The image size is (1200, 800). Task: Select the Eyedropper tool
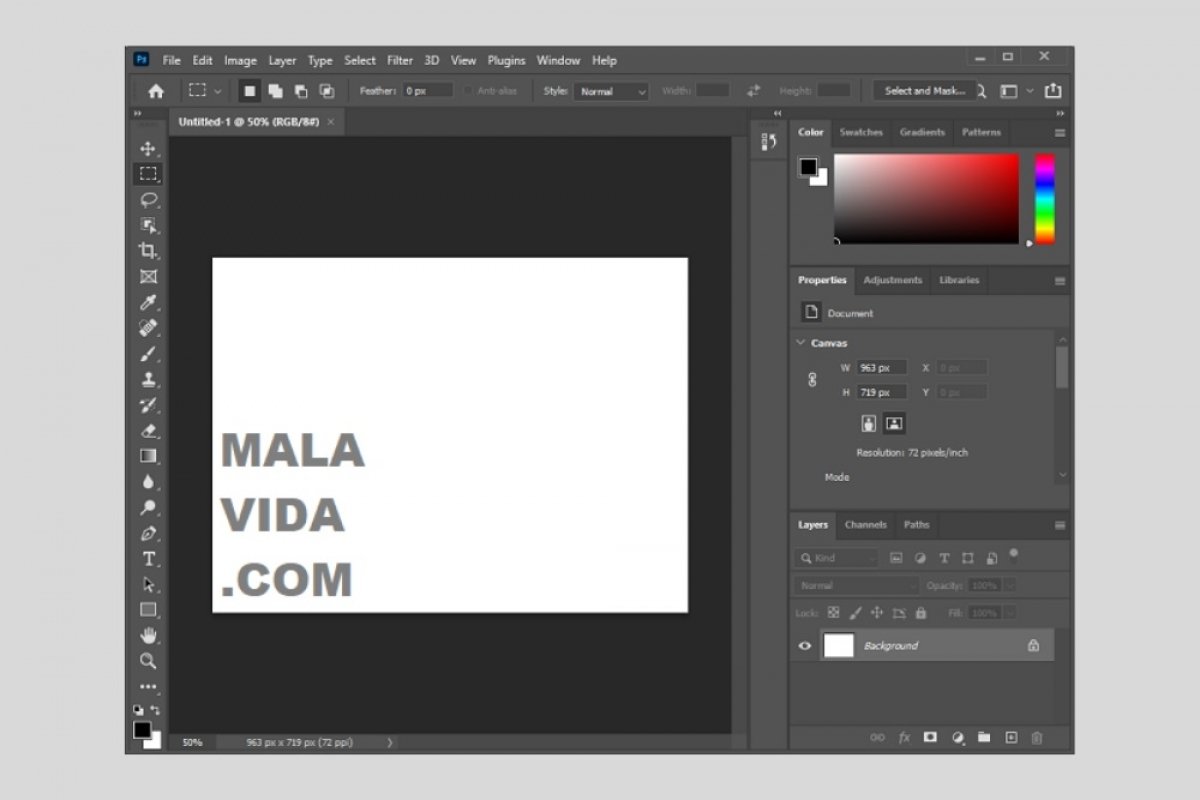(x=148, y=302)
